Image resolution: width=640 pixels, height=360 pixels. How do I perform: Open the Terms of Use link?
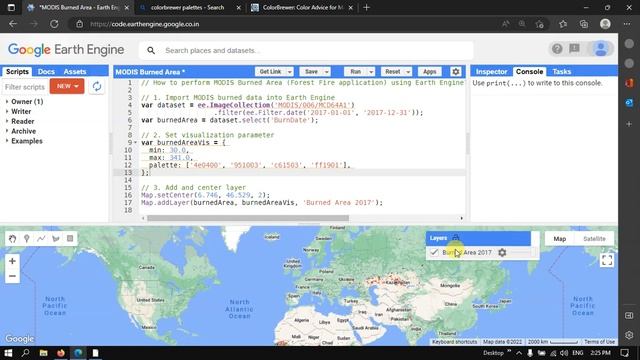(599, 342)
